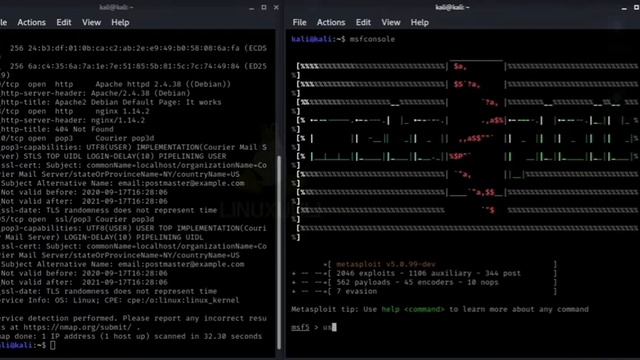Open Edit menu in right terminal
Screen dimensions: 640x360
pos(363,22)
